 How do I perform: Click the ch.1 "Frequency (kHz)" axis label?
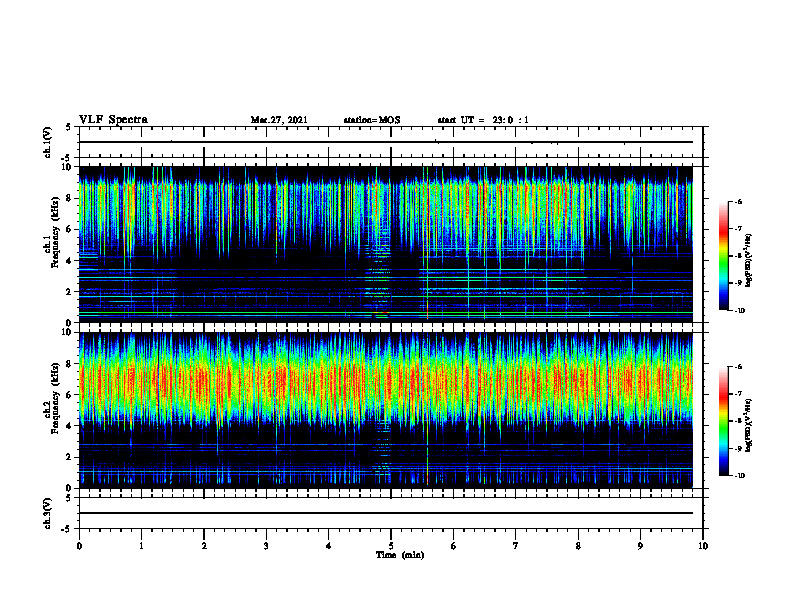[55, 232]
